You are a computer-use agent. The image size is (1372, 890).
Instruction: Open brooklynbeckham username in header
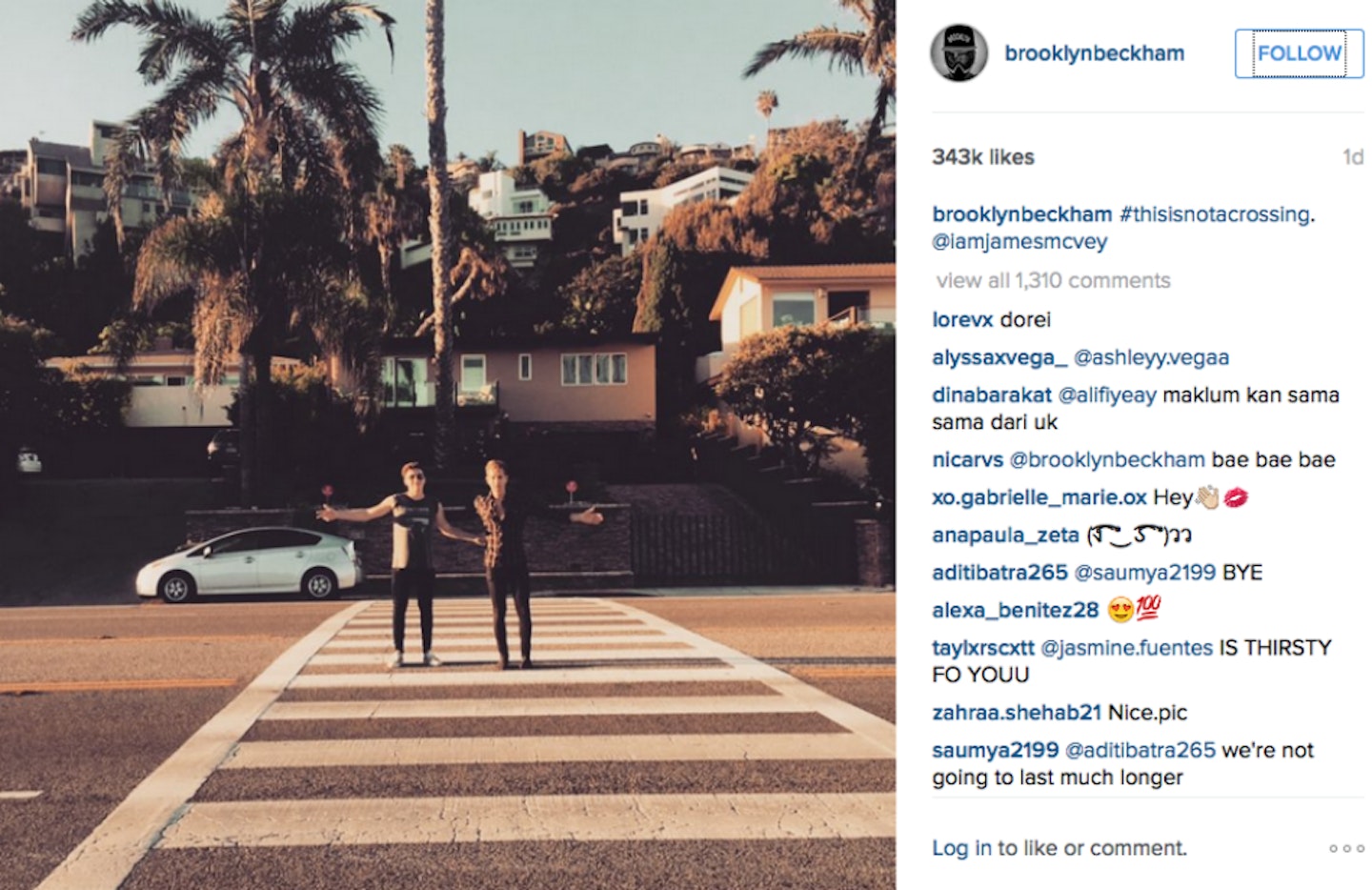tap(1094, 53)
